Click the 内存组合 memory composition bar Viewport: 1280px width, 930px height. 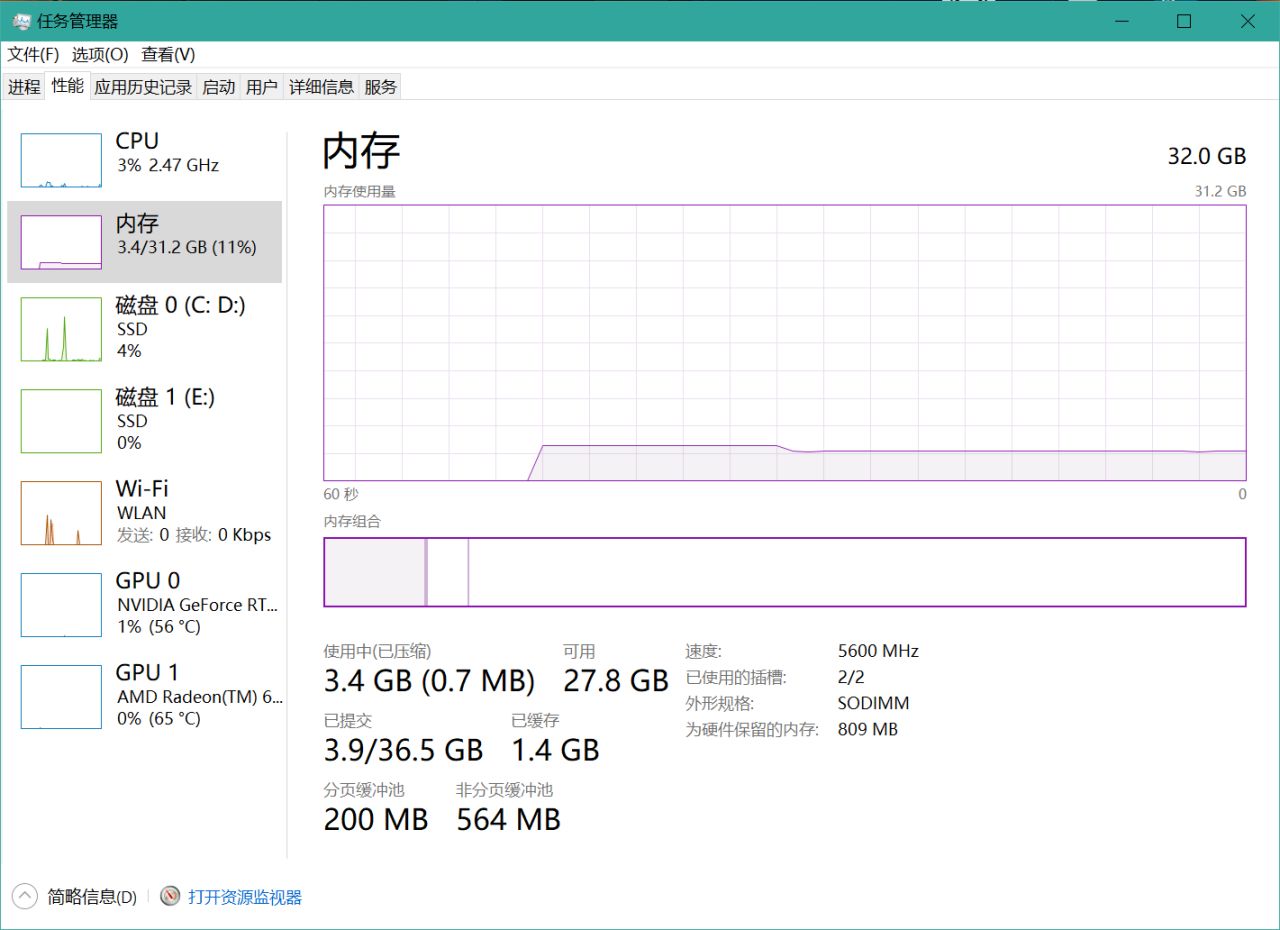[x=784, y=572]
